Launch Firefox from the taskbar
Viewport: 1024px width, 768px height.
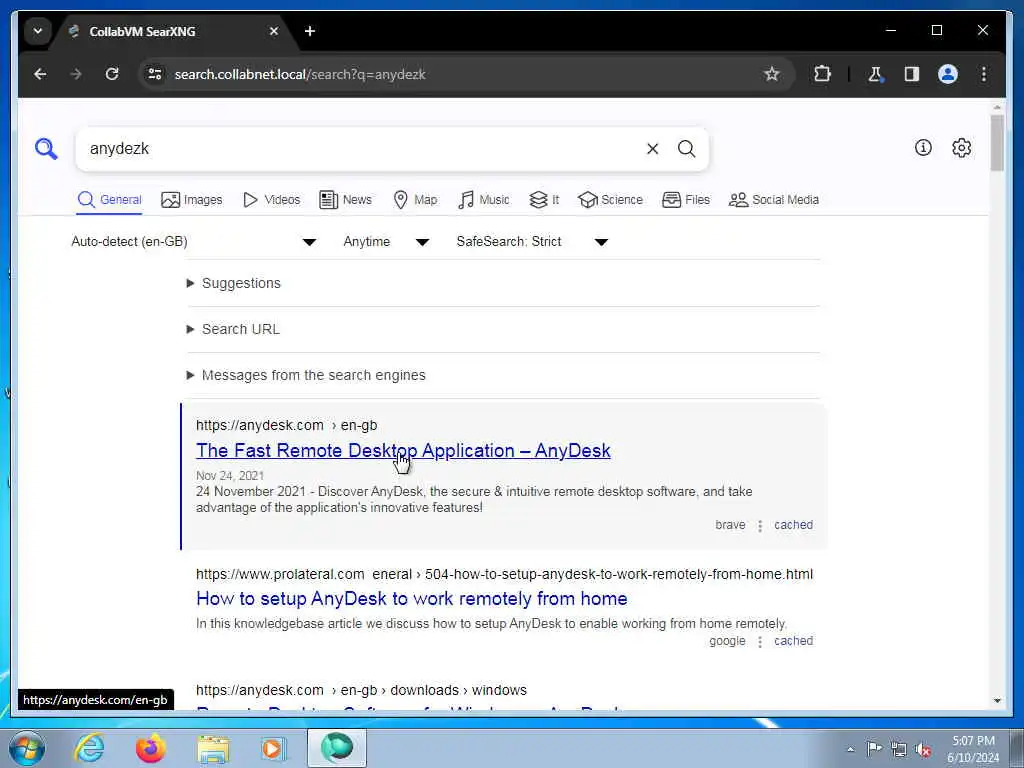[x=151, y=748]
